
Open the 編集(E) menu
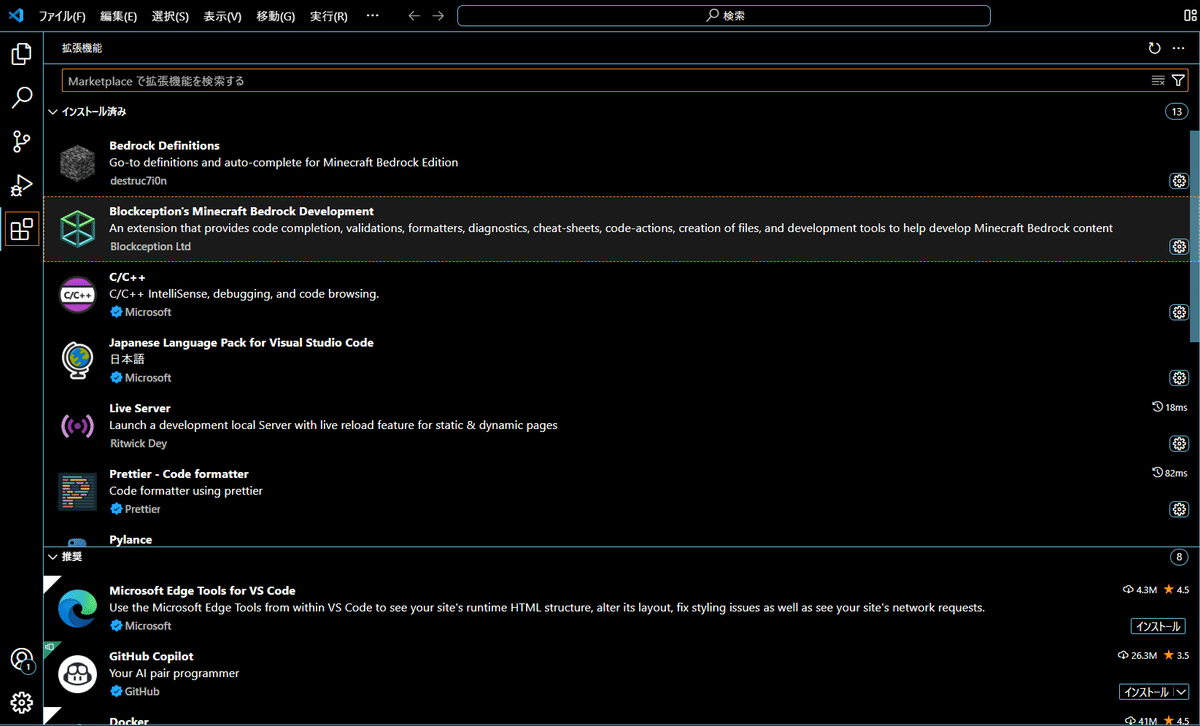[x=118, y=16]
